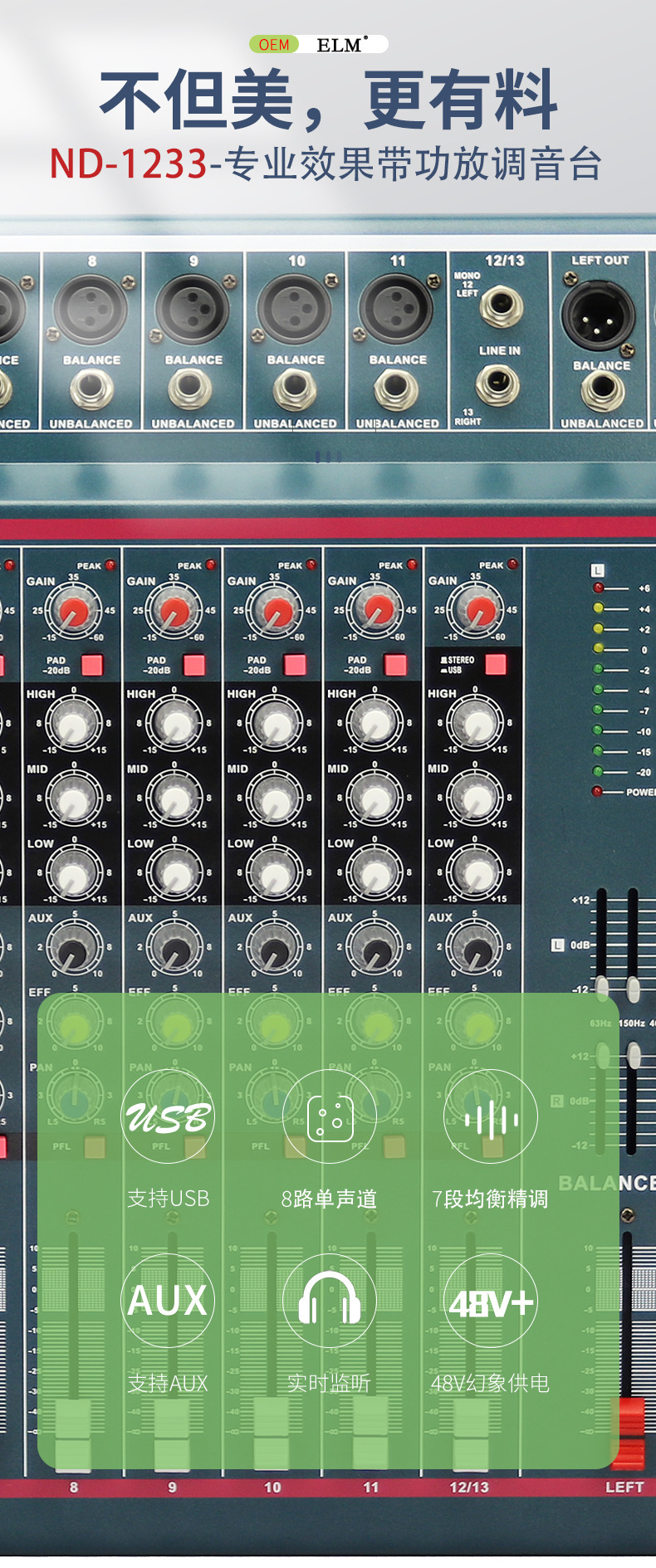Click the ND-1233 model number text
The image size is (656, 1568).
point(129,164)
